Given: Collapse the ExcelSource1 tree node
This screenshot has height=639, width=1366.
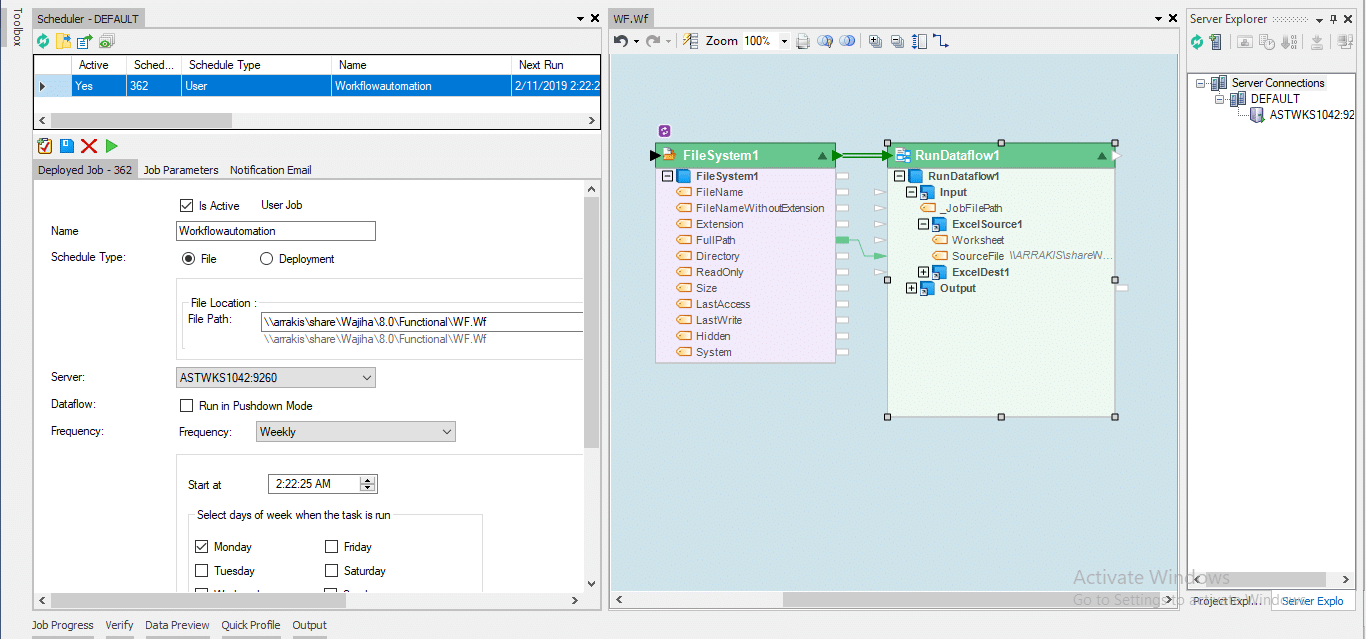Looking at the screenshot, I should point(924,224).
